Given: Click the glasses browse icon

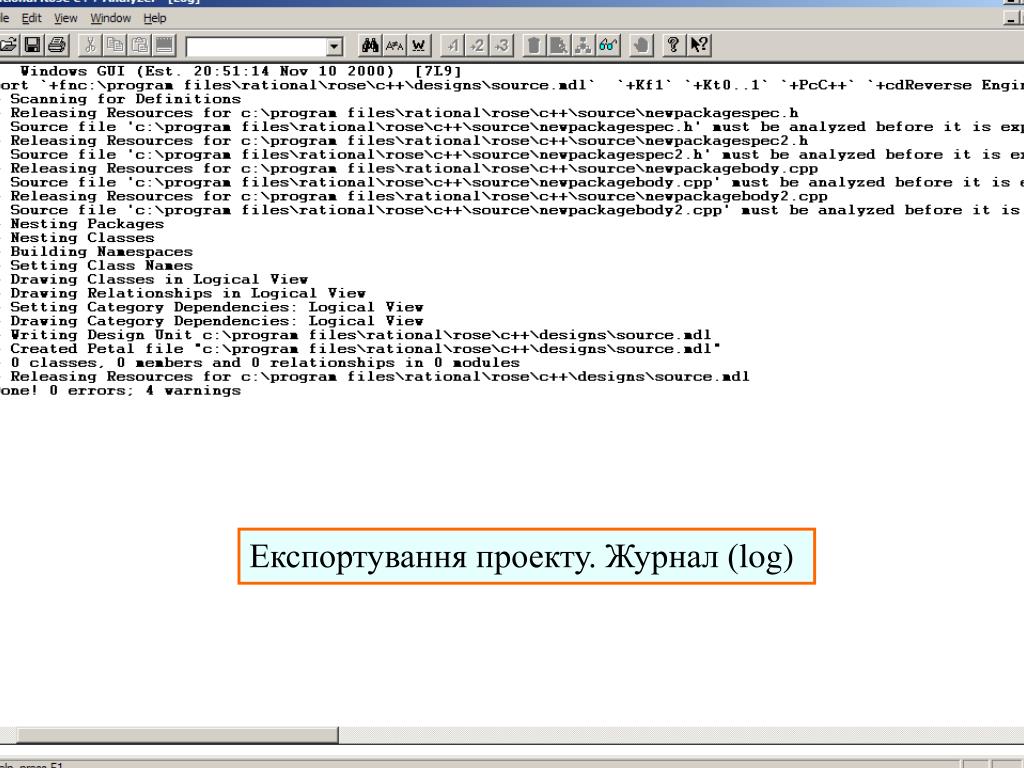Looking at the screenshot, I should coord(607,45).
